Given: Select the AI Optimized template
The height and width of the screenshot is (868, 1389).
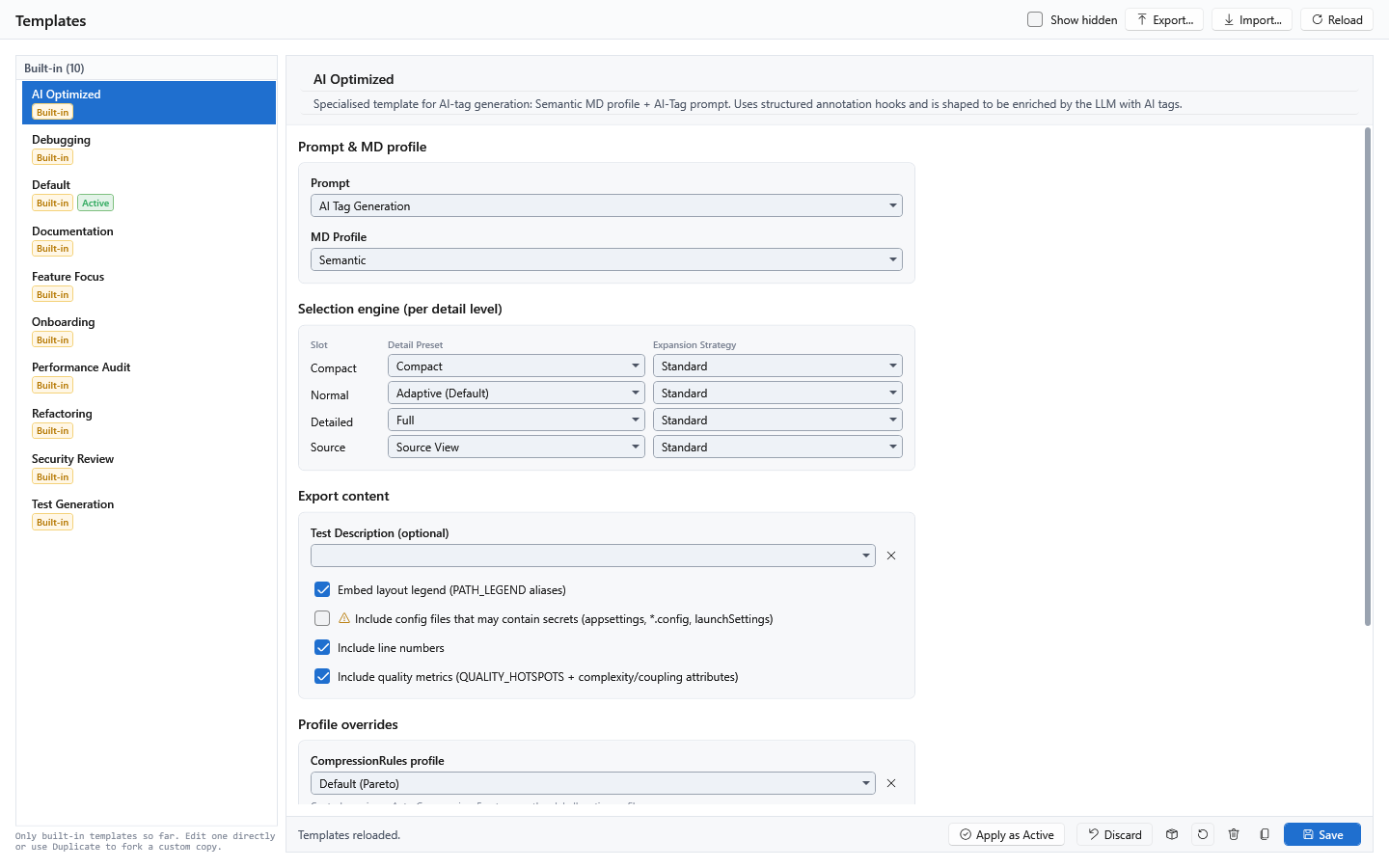Looking at the screenshot, I should pyautogui.click(x=149, y=102).
